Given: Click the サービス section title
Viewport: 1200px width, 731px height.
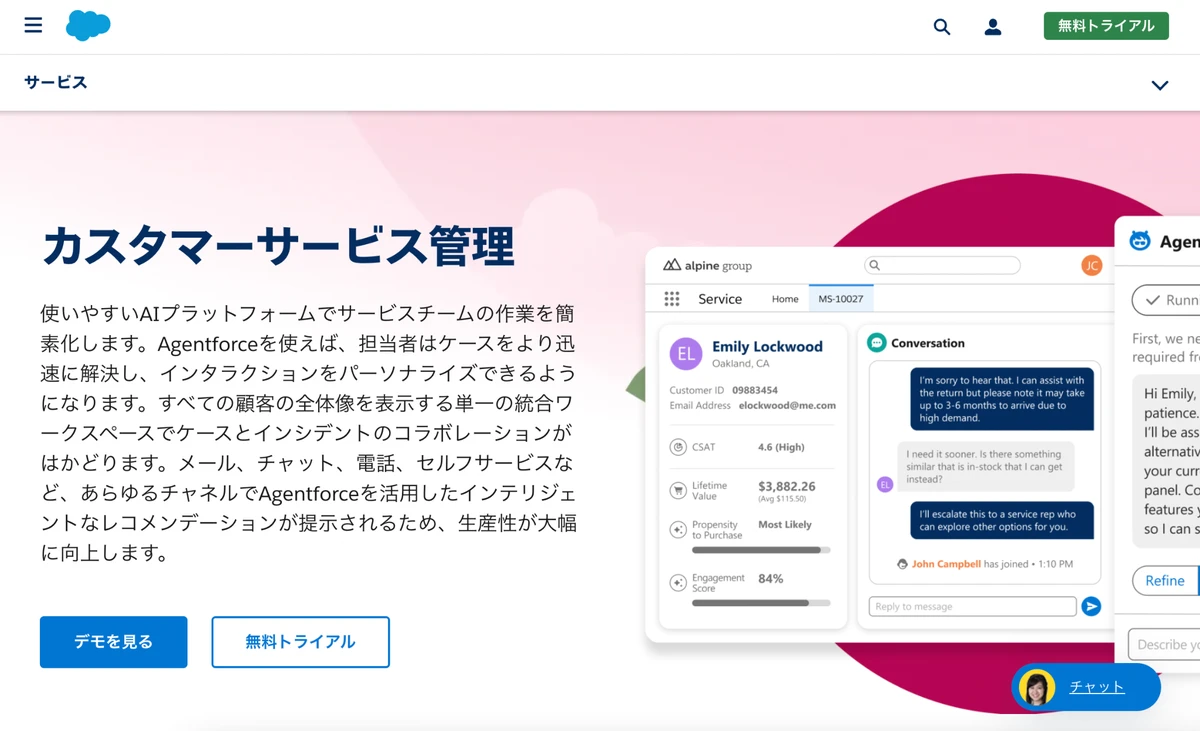Looking at the screenshot, I should (x=56, y=82).
